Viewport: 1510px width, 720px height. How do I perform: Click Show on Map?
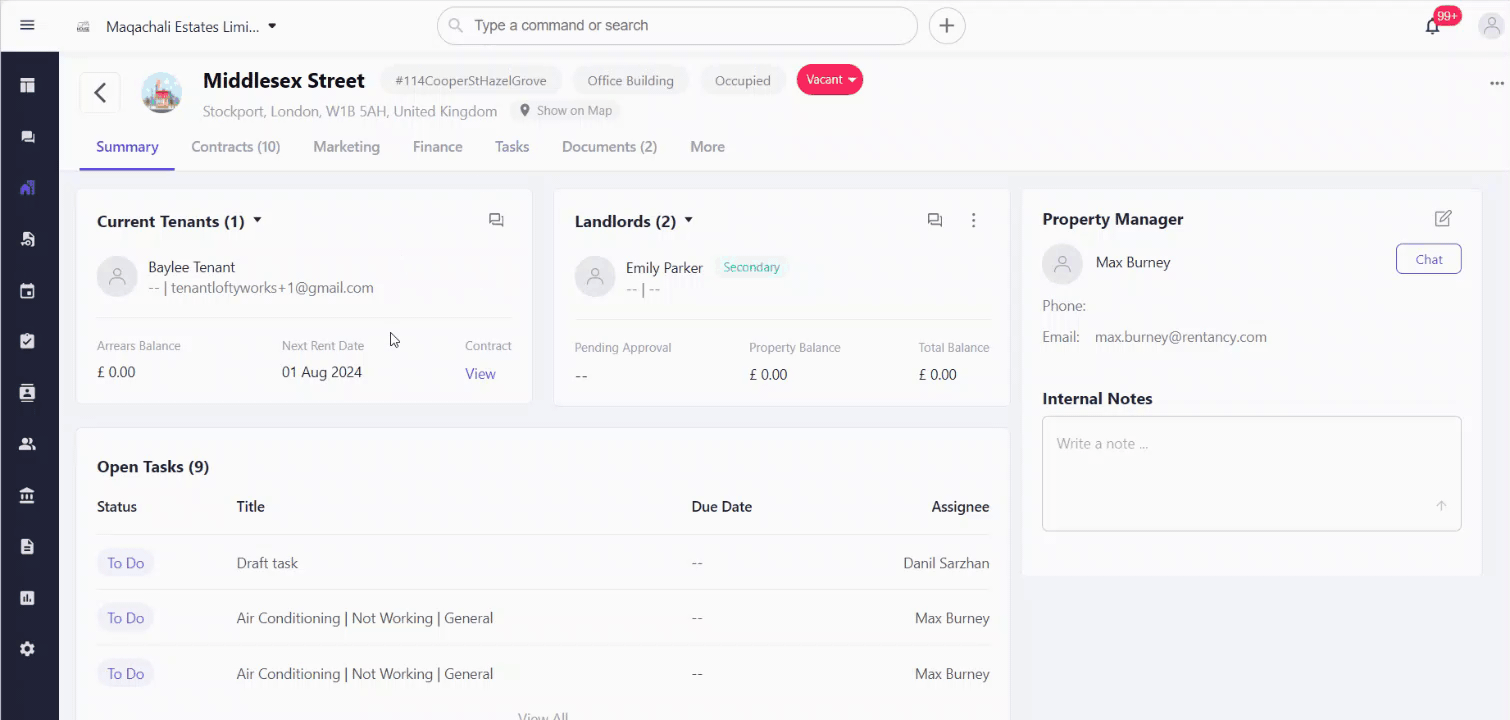coord(566,111)
